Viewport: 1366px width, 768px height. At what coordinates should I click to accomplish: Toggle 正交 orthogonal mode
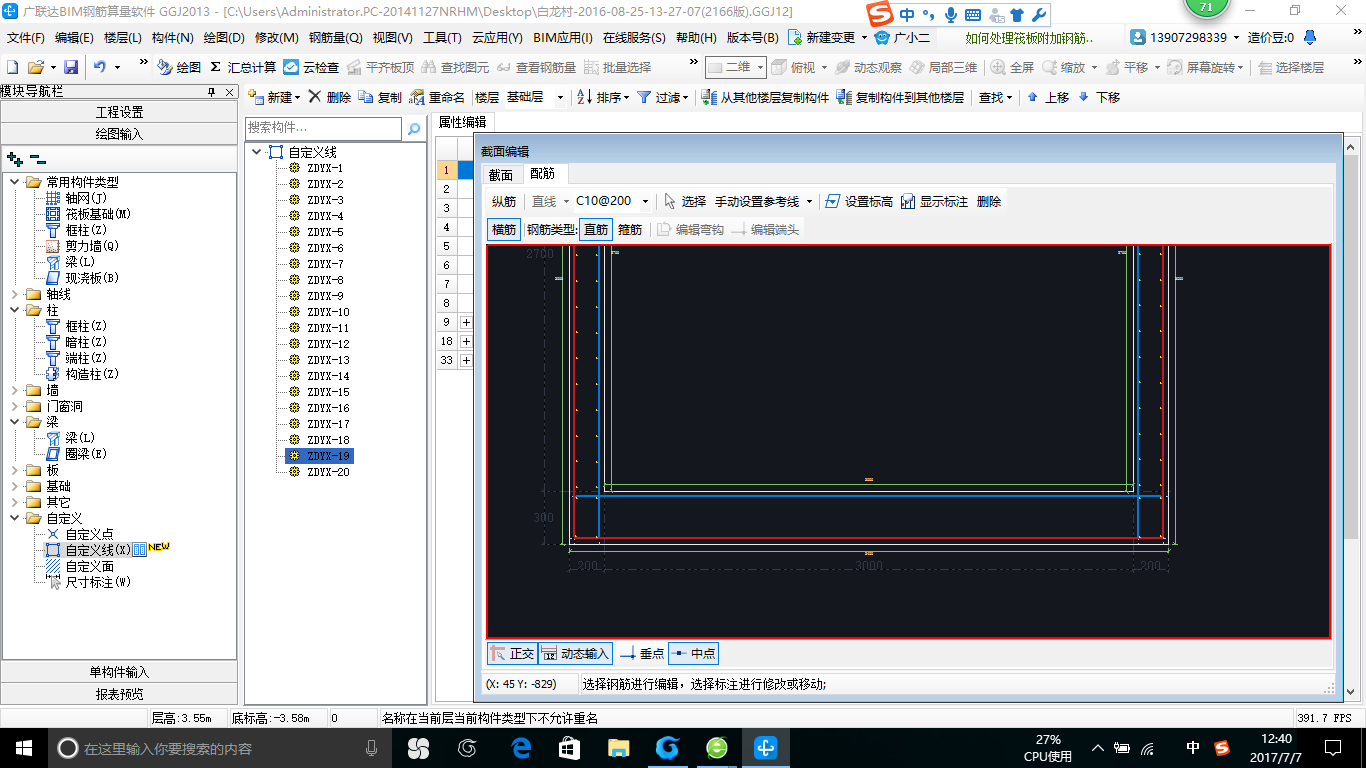click(x=512, y=653)
